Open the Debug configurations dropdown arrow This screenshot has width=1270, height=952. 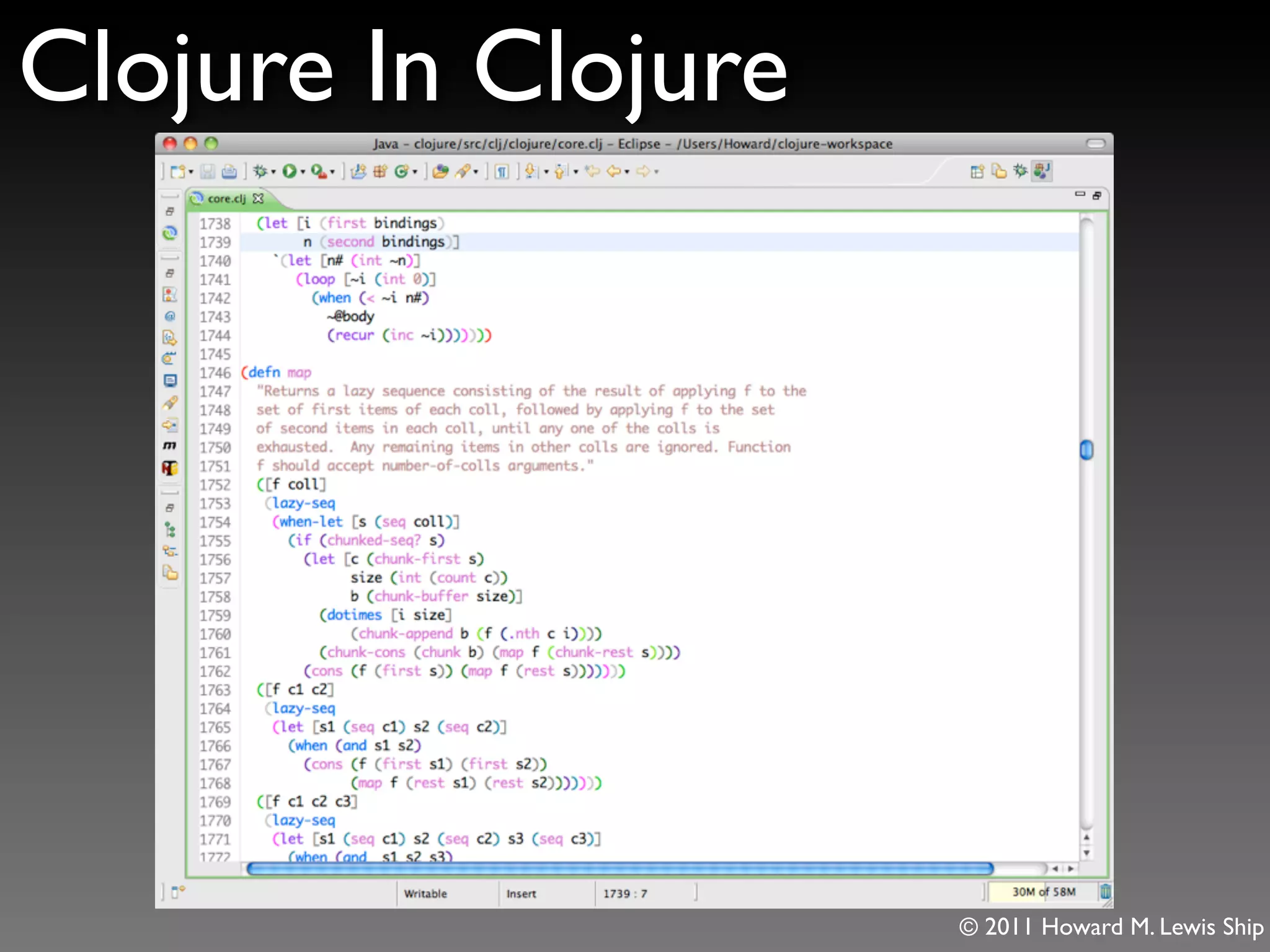273,172
